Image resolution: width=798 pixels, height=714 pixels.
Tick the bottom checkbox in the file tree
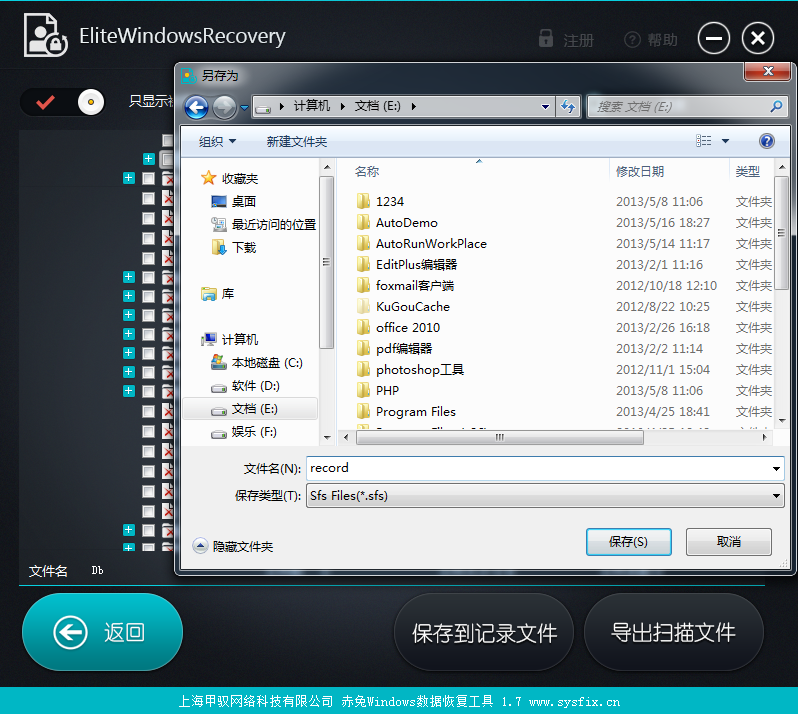click(149, 548)
